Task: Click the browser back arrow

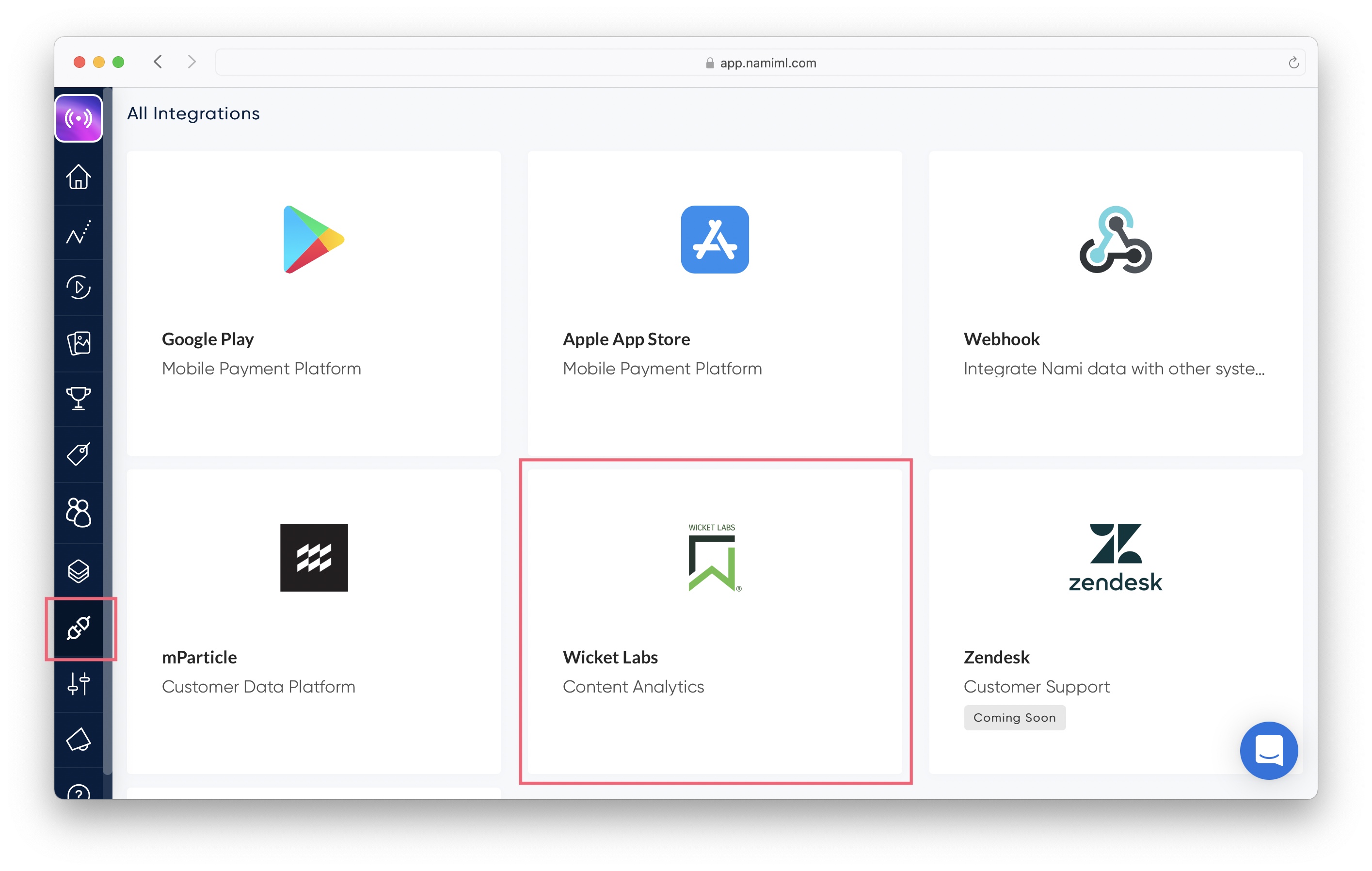Action: (159, 62)
